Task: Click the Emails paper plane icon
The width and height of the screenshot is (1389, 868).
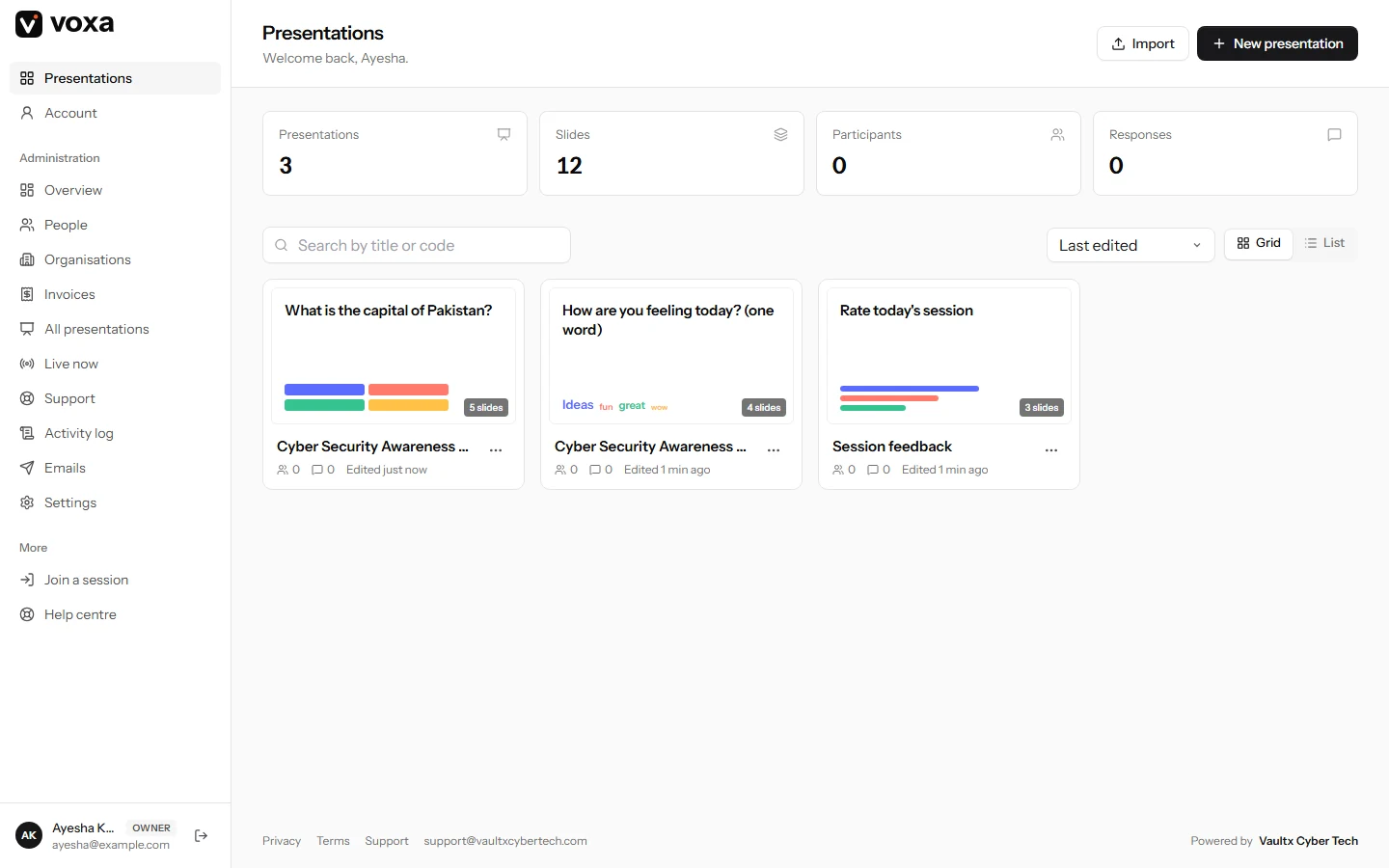Action: pyautogui.click(x=27, y=468)
